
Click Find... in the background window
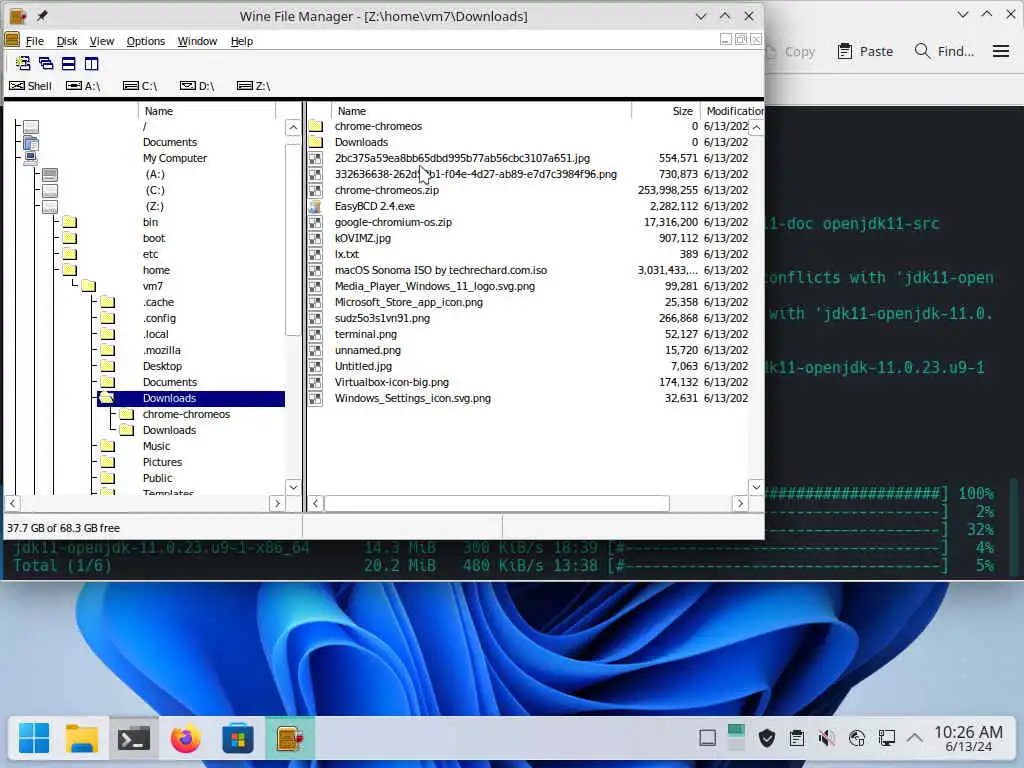(944, 51)
